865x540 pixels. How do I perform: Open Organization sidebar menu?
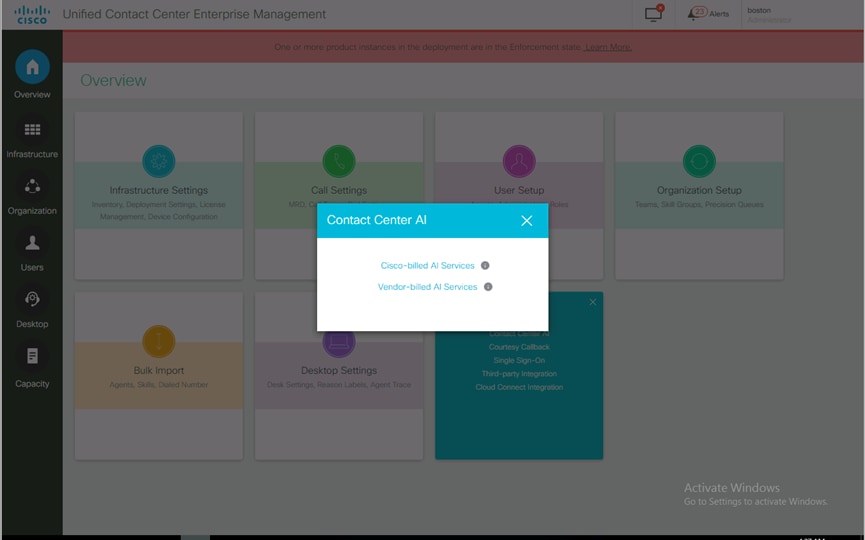coord(32,196)
